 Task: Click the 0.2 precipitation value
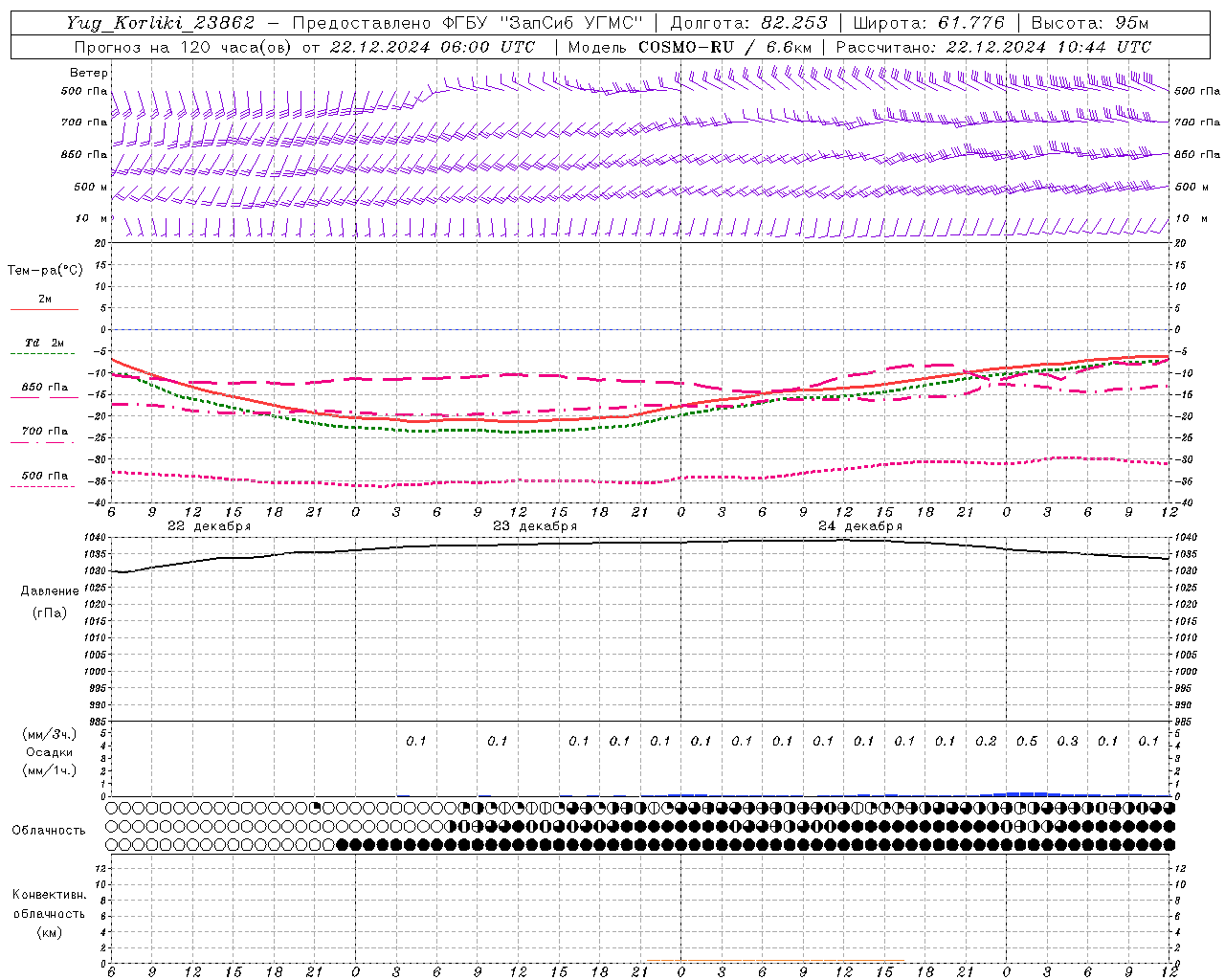(986, 742)
